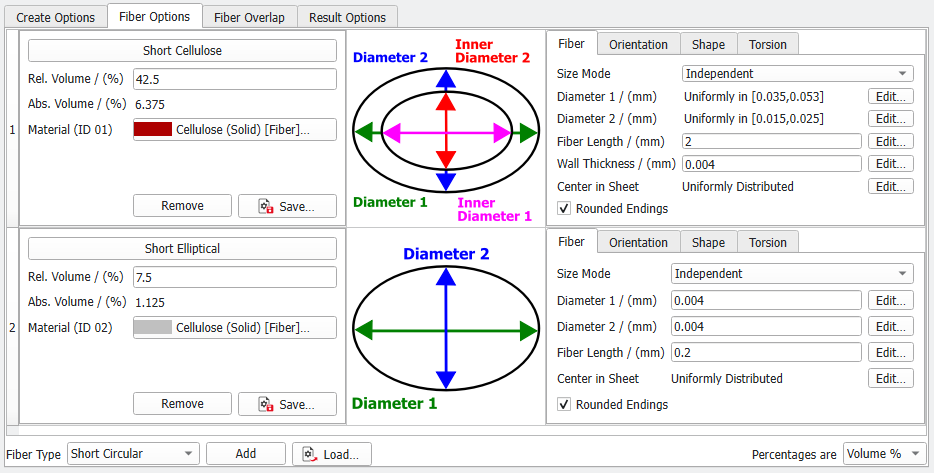
Task: Toggle Rounded Endings for fiber 1
Action: [563, 209]
